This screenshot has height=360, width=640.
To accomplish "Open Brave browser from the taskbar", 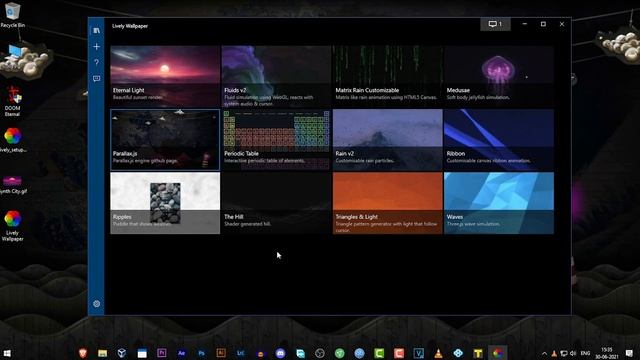I will pyautogui.click(x=83, y=353).
